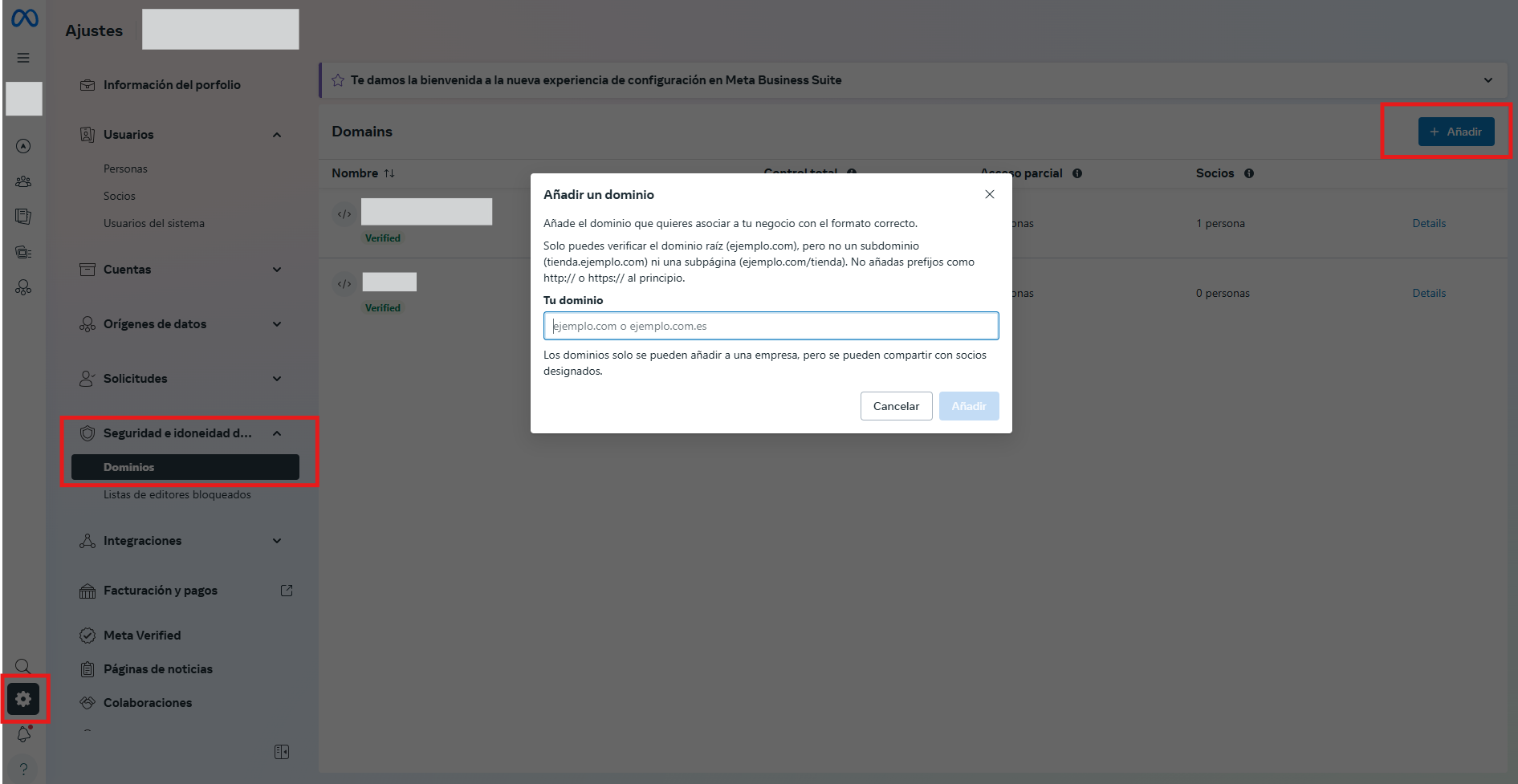The image size is (1518, 784).
Task: Open Facturación y pagos external link
Action: pos(287,591)
